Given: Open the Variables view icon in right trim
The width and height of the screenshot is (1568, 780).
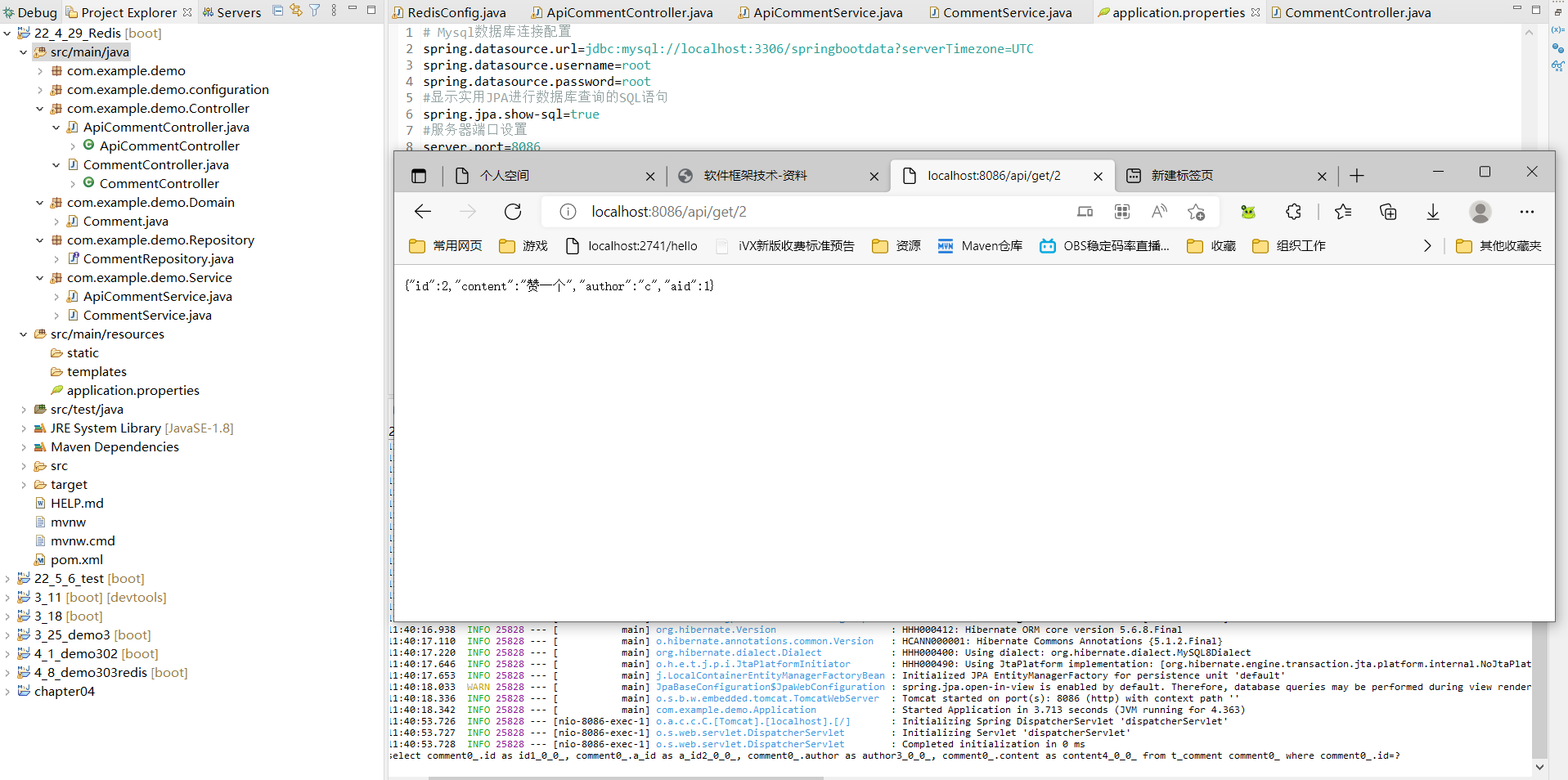Looking at the screenshot, I should pyautogui.click(x=1557, y=30).
